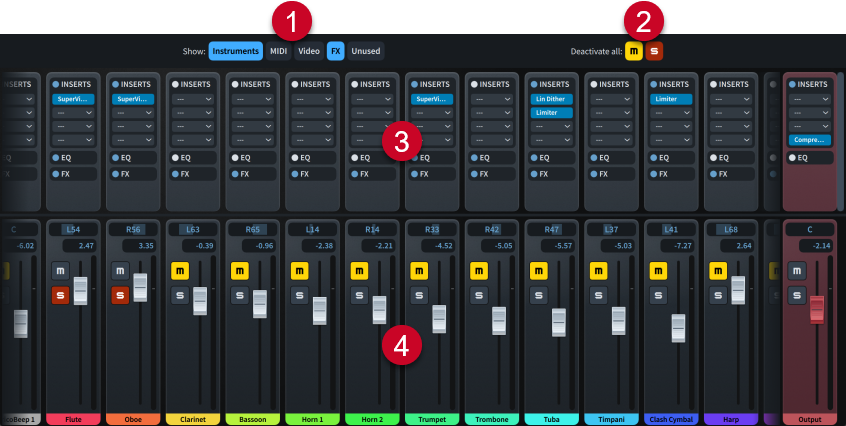Deactivate all solos with the red button
Screen dimensions: 846x426
654,50
